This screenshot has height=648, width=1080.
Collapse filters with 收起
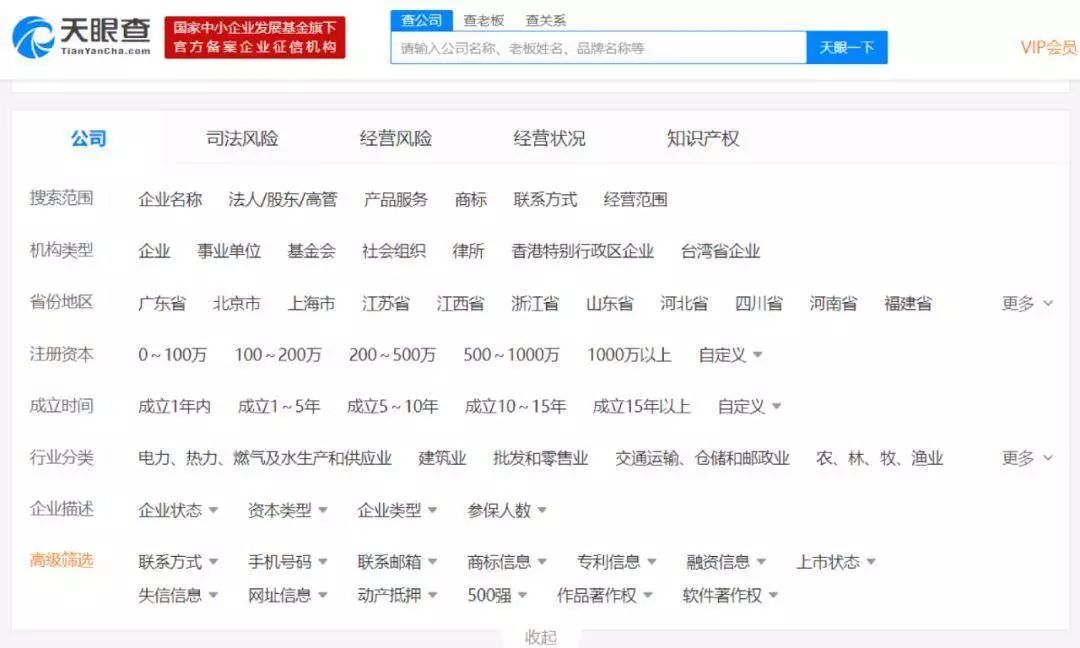pos(541,637)
